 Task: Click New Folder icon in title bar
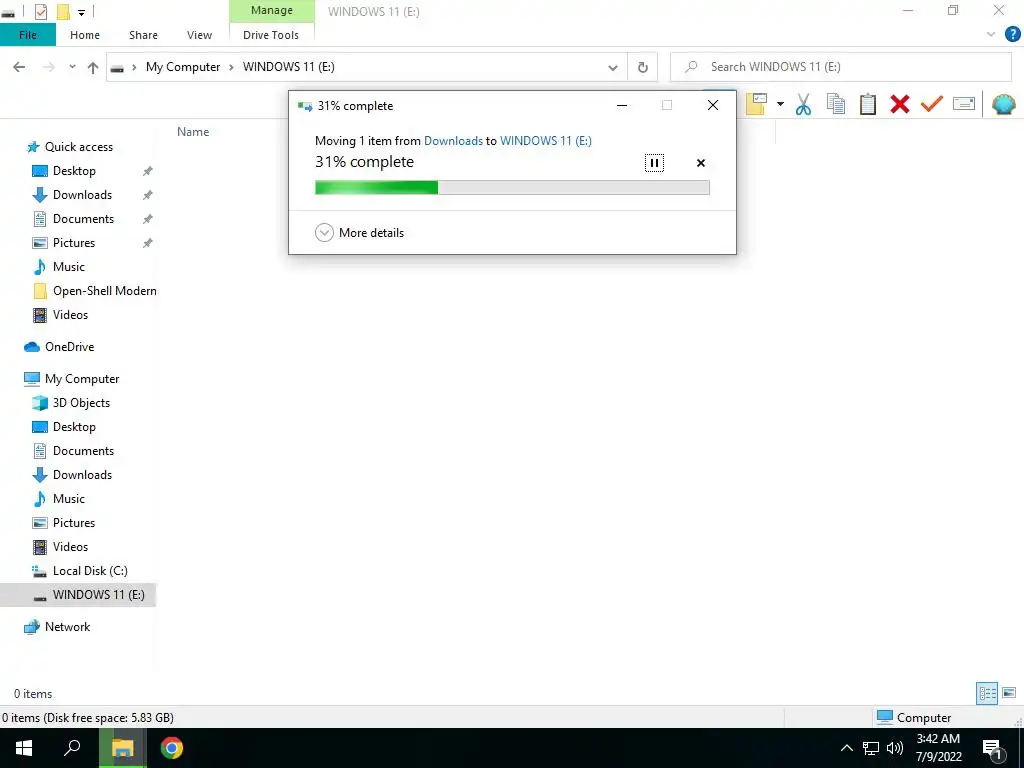(63, 12)
